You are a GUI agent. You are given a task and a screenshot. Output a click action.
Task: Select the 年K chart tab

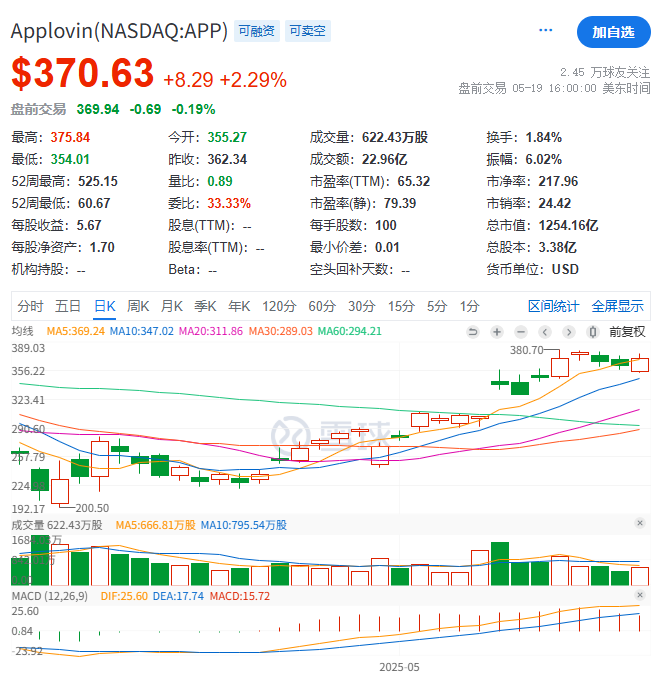click(x=239, y=306)
